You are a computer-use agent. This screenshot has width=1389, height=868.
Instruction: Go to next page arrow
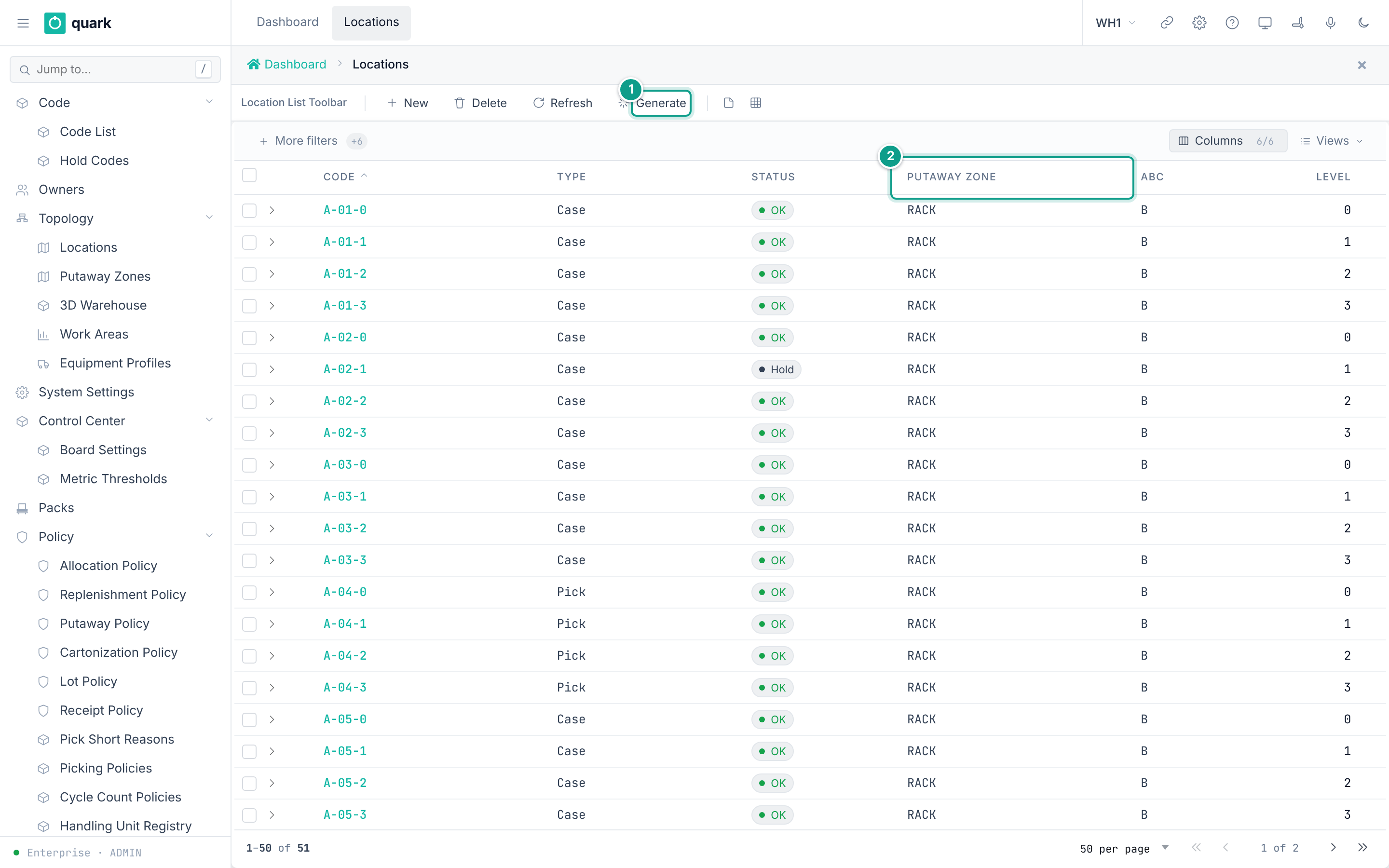click(x=1333, y=847)
